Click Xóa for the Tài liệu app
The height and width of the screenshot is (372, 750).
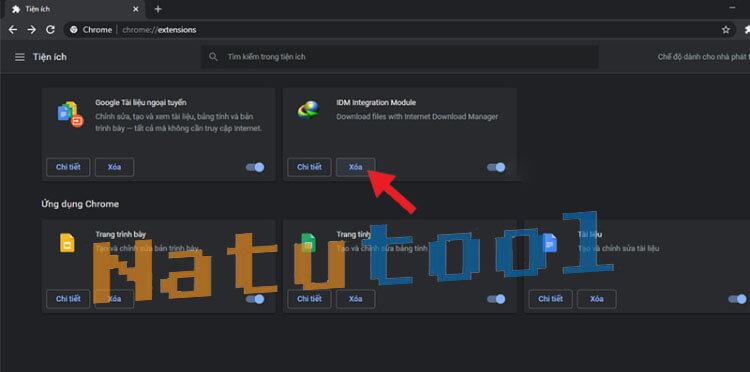(596, 299)
